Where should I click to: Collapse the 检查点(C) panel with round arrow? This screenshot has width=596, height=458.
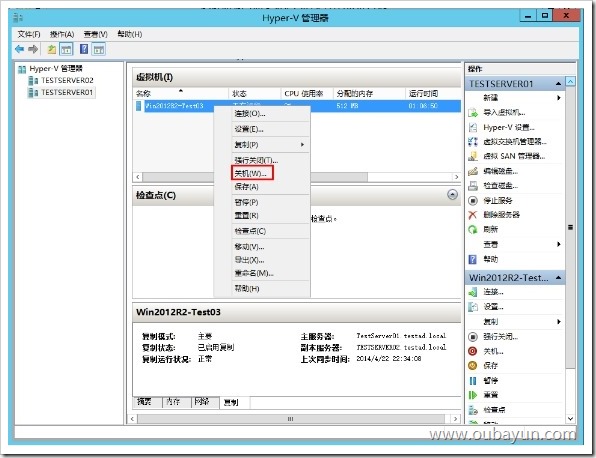point(452,195)
